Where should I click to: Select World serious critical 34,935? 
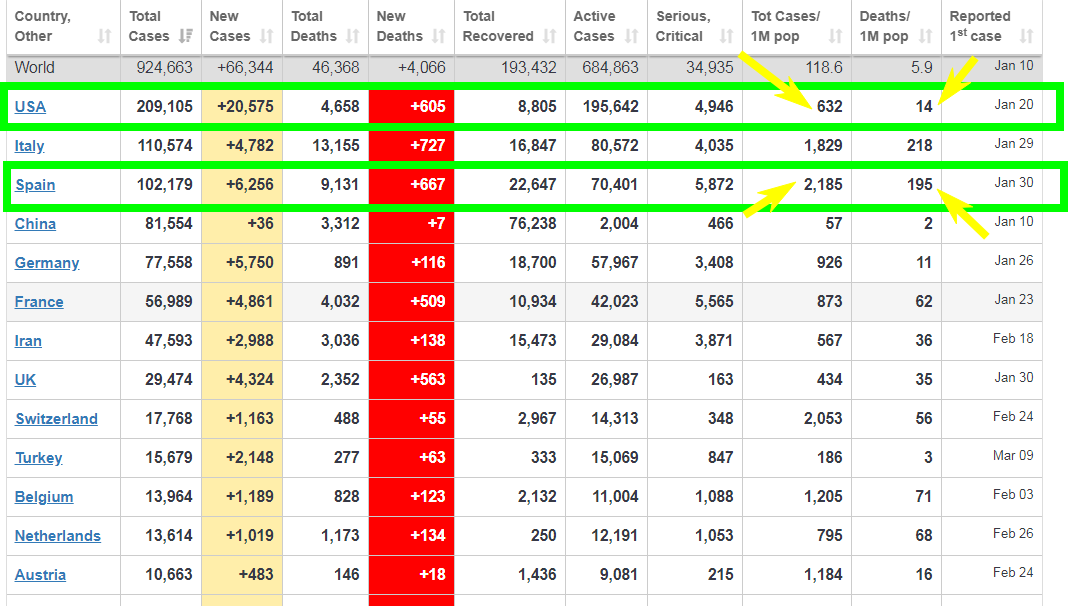tap(709, 67)
